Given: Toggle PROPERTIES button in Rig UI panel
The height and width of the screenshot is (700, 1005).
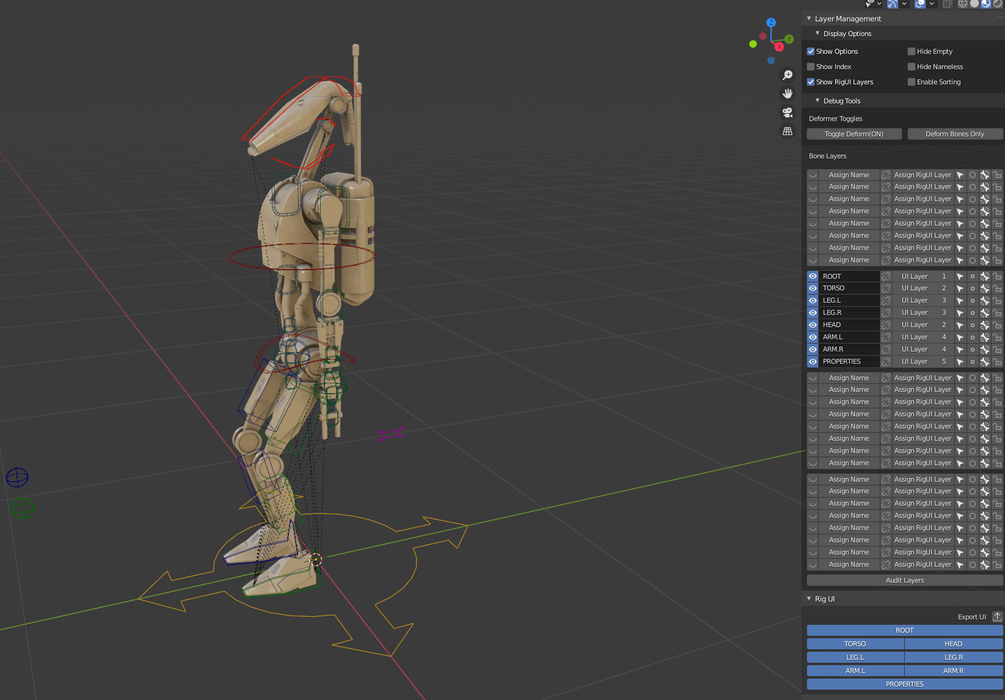Looking at the screenshot, I should tap(904, 684).
